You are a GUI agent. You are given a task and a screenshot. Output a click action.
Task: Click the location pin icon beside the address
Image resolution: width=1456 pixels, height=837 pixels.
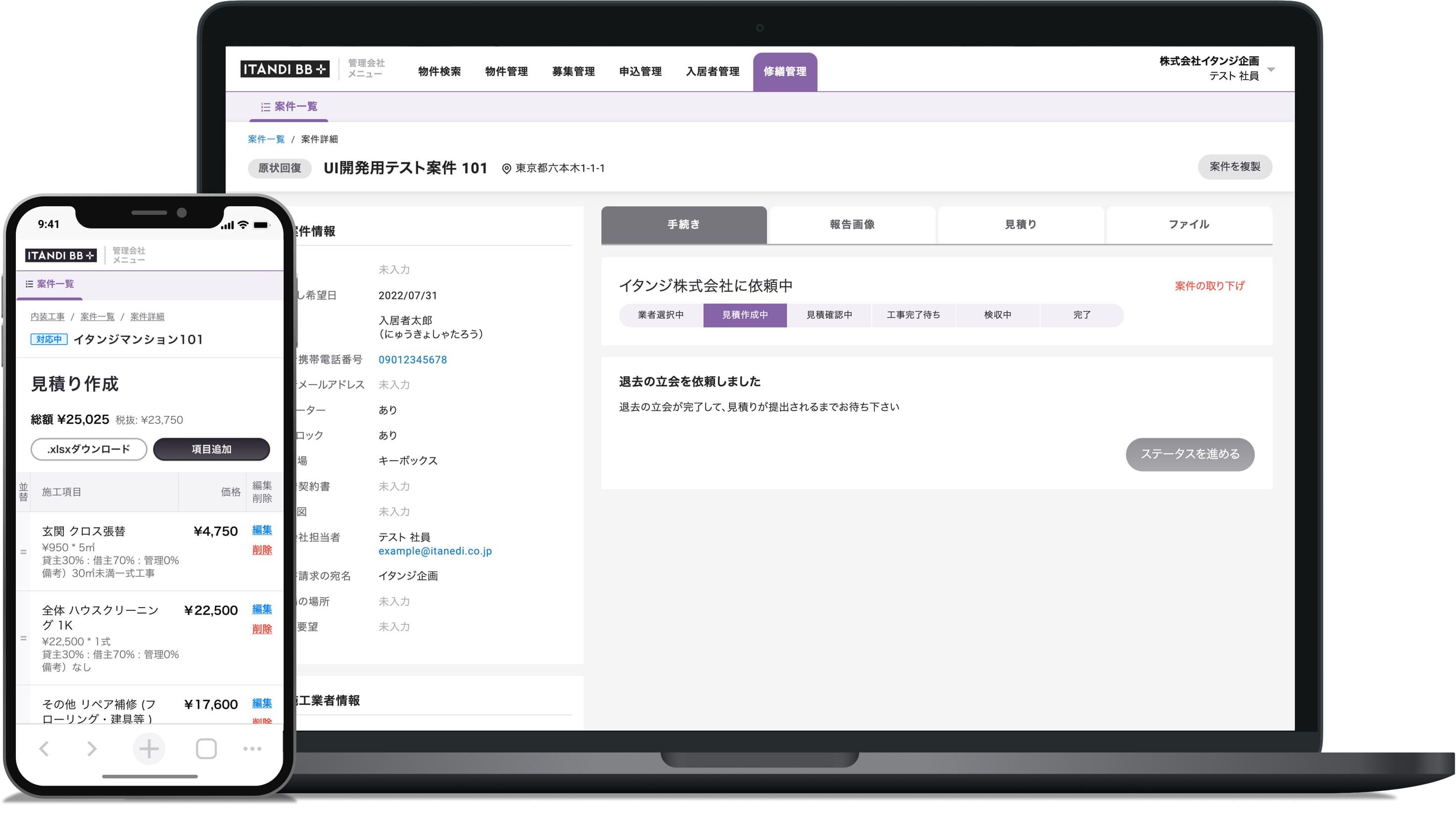click(506, 168)
